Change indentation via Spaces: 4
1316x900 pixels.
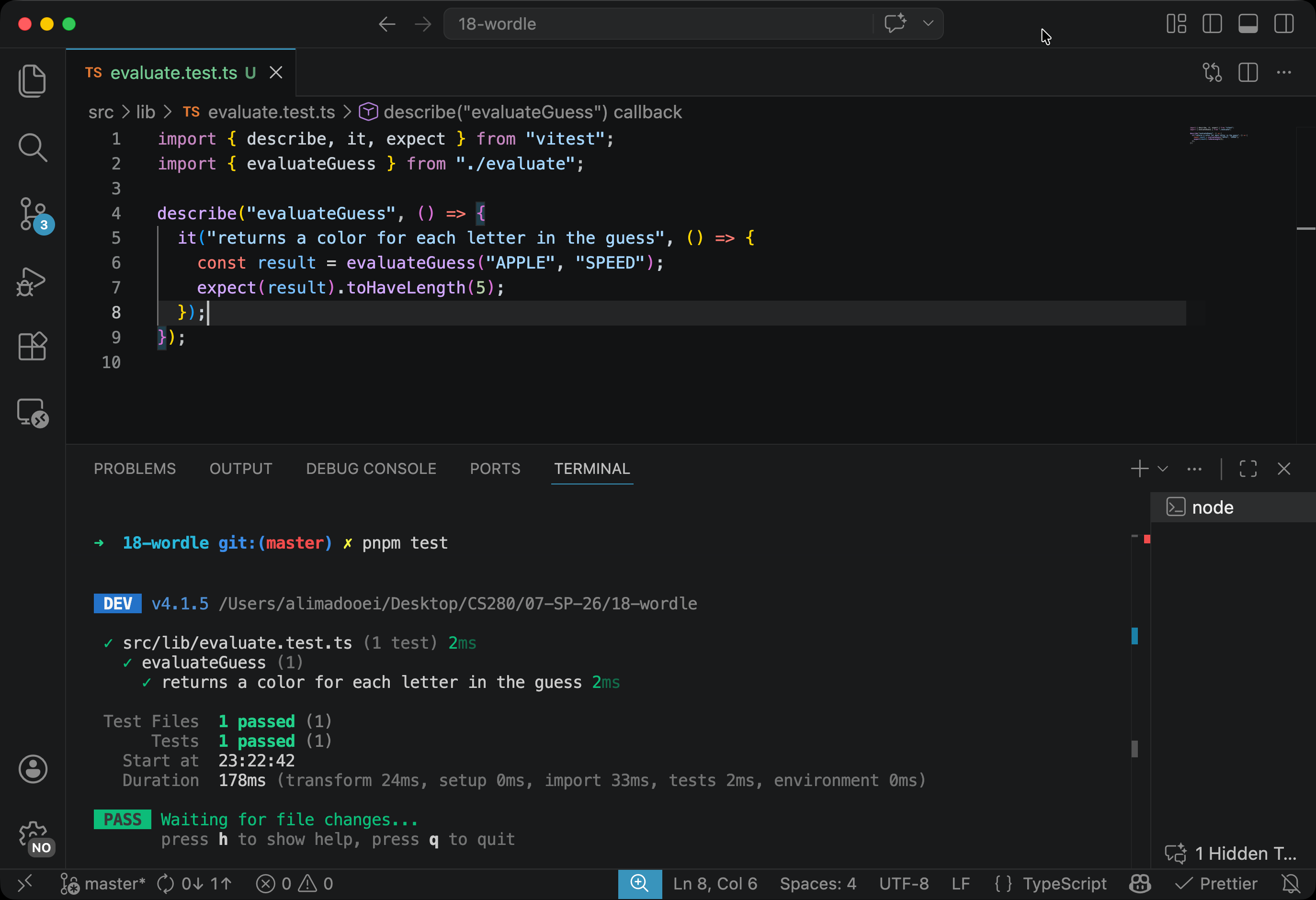click(x=818, y=884)
